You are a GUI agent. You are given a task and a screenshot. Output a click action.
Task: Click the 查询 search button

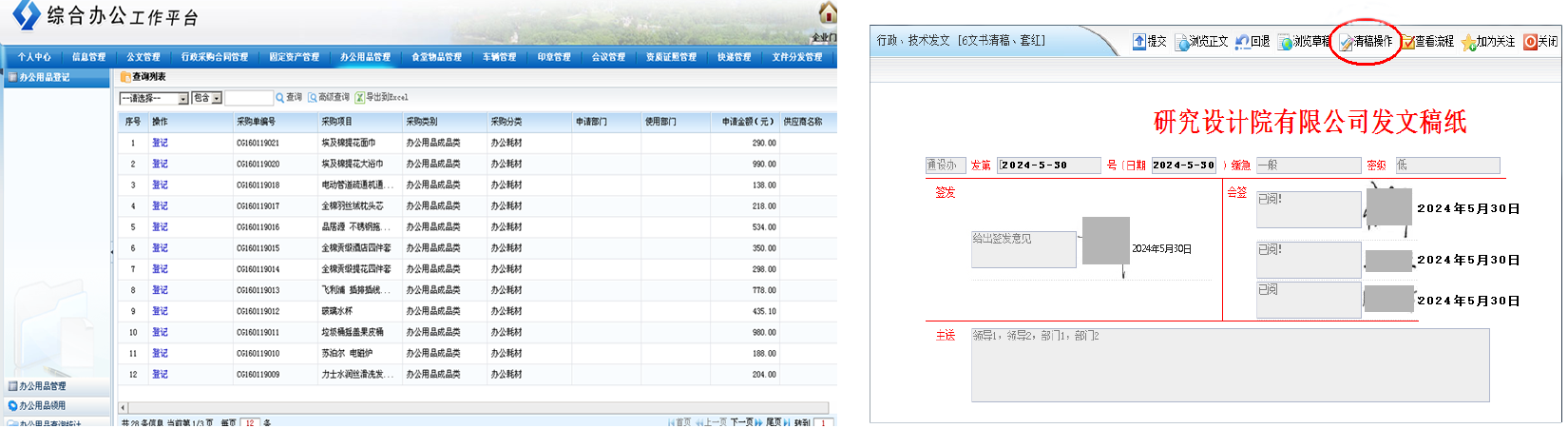click(289, 98)
